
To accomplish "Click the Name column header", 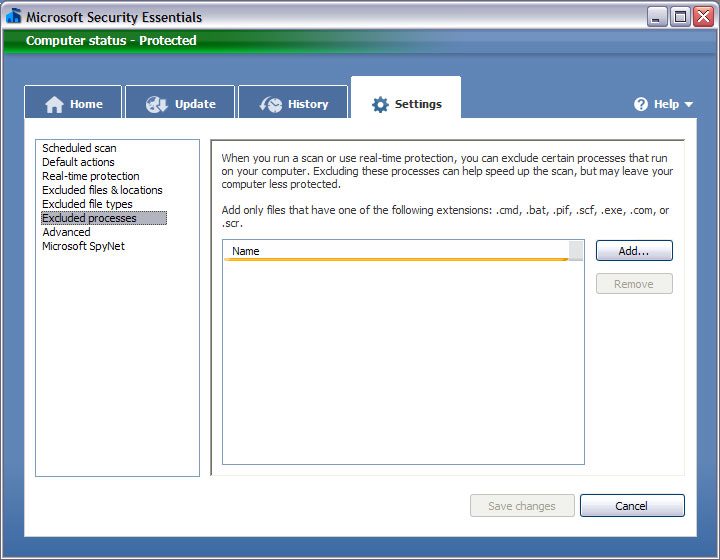I will tap(396, 251).
